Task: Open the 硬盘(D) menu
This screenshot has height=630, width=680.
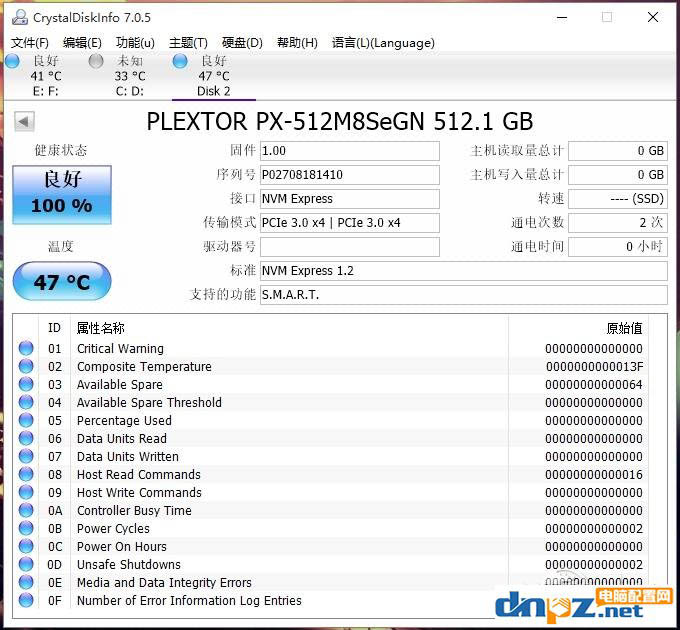Action: click(x=242, y=42)
